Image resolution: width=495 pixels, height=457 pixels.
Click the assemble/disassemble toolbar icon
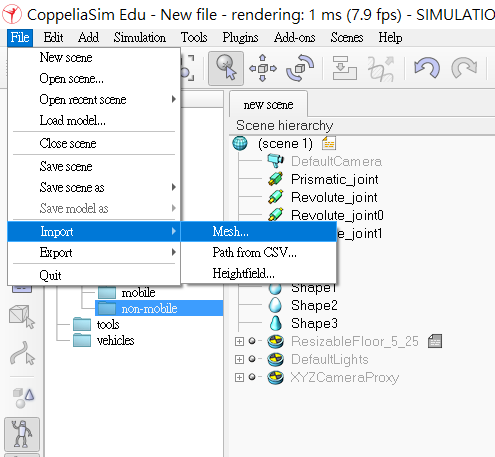tap(344, 68)
